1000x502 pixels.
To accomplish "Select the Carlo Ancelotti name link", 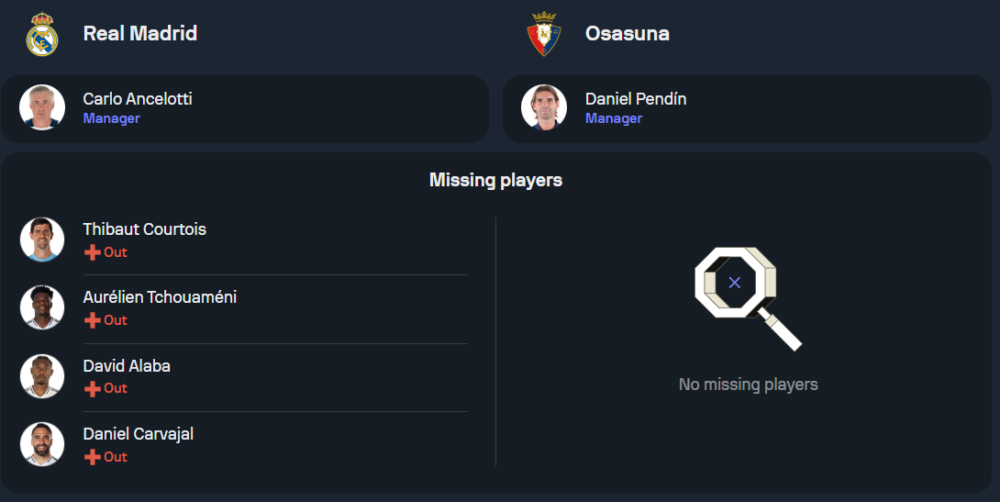I will click(x=137, y=99).
